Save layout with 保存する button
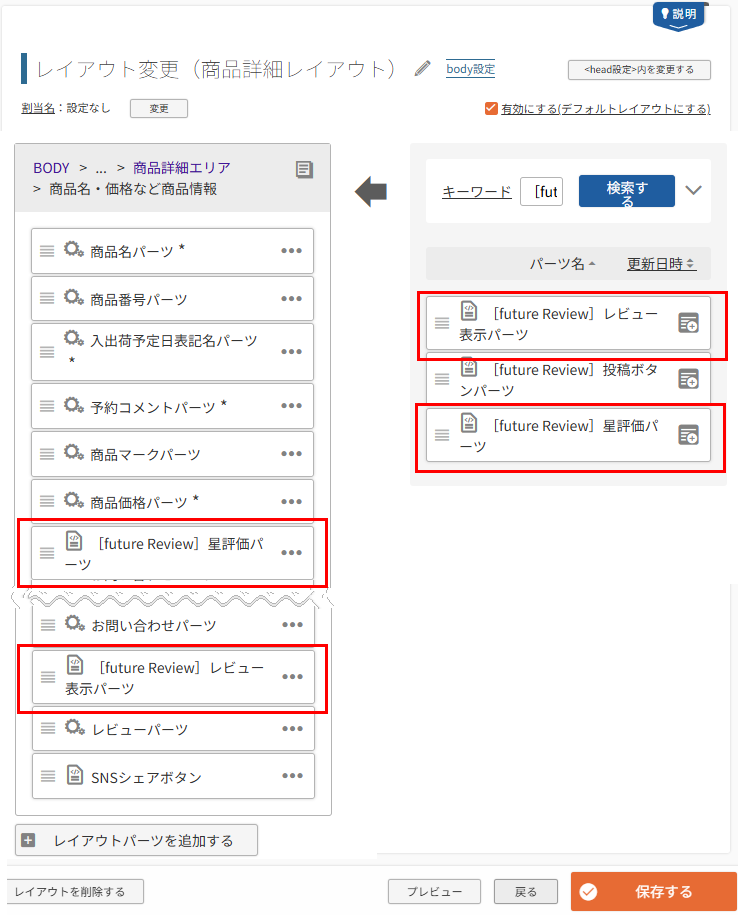The width and height of the screenshot is (738, 918). [x=654, y=892]
